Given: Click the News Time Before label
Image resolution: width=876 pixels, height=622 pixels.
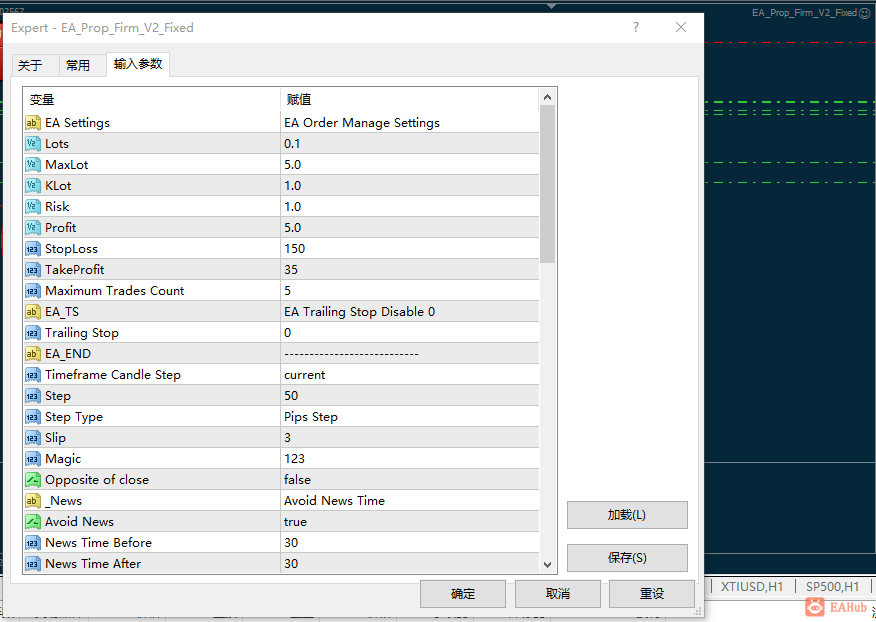Looking at the screenshot, I should coord(98,543).
